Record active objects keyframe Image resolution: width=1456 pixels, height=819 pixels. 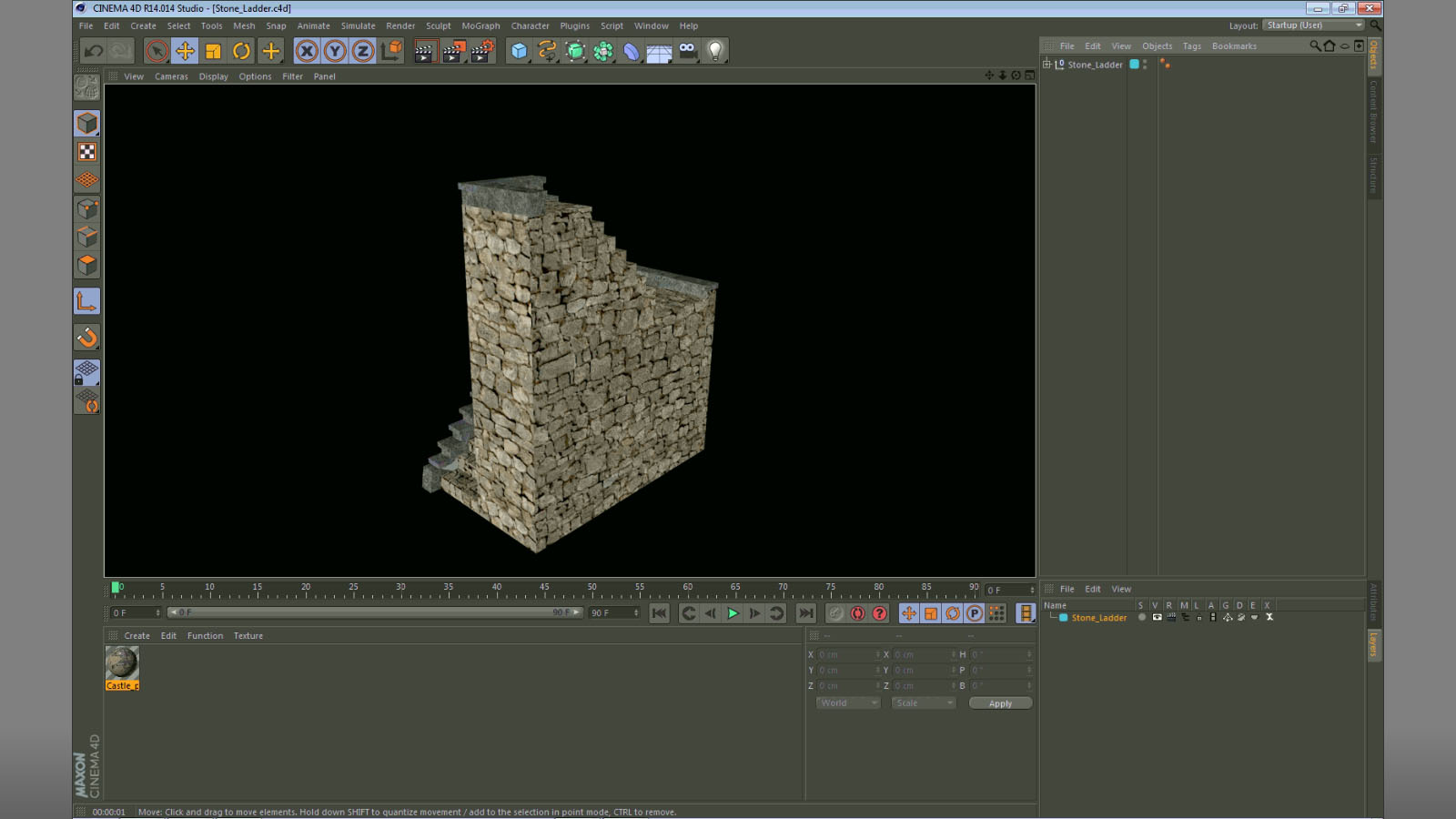click(x=835, y=613)
